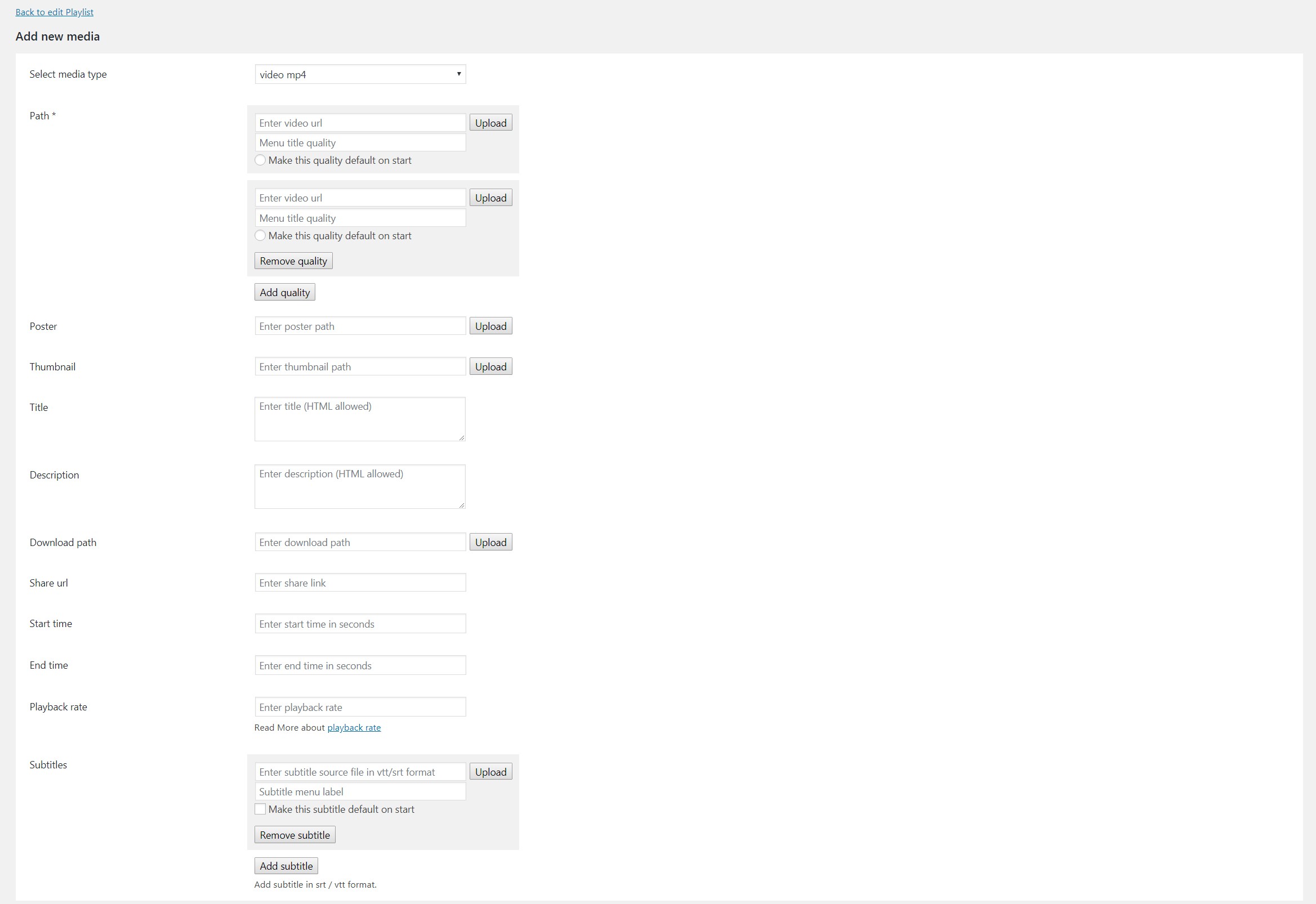Click the Enter start time in seconds field

click(x=360, y=624)
